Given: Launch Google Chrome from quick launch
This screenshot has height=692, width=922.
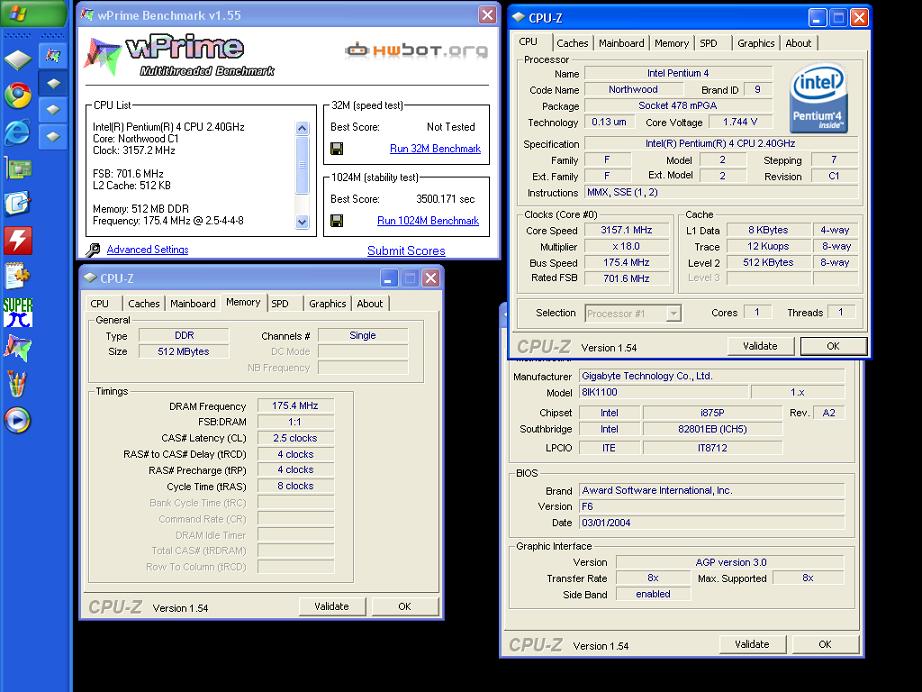Looking at the screenshot, I should coord(18,95).
